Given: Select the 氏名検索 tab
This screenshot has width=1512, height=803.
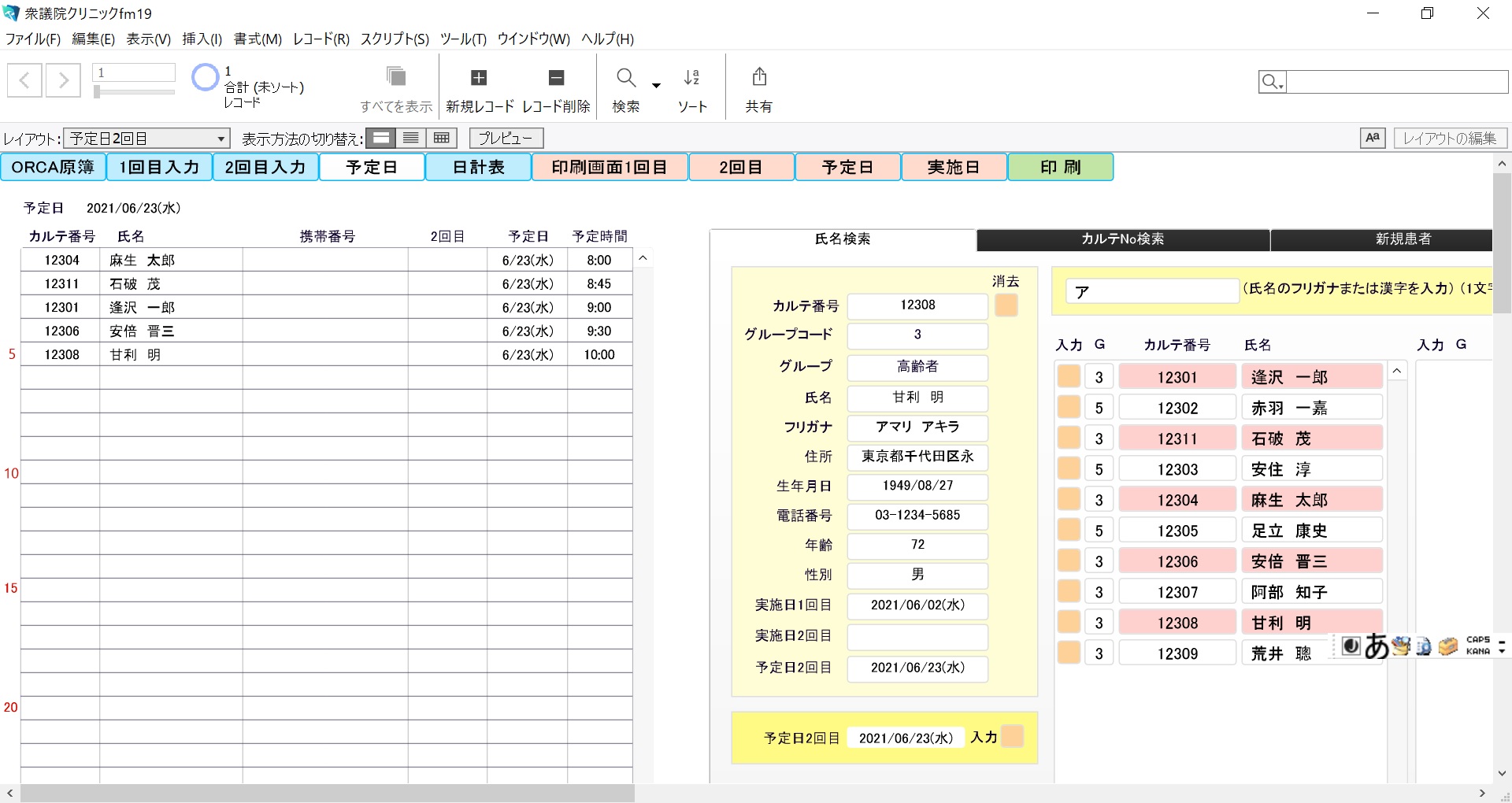Looking at the screenshot, I should click(x=843, y=239).
